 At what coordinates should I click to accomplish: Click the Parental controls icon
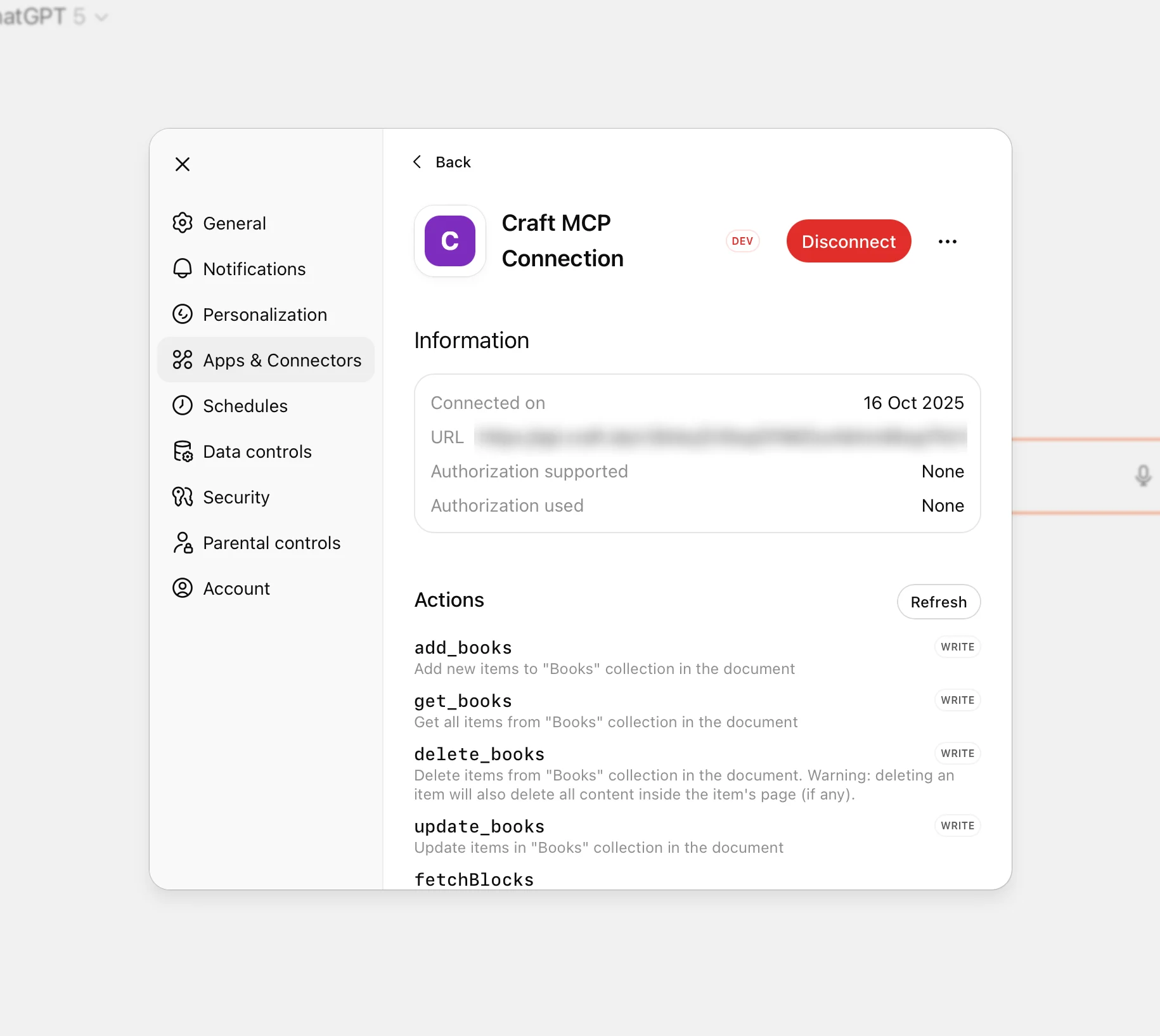[183, 542]
